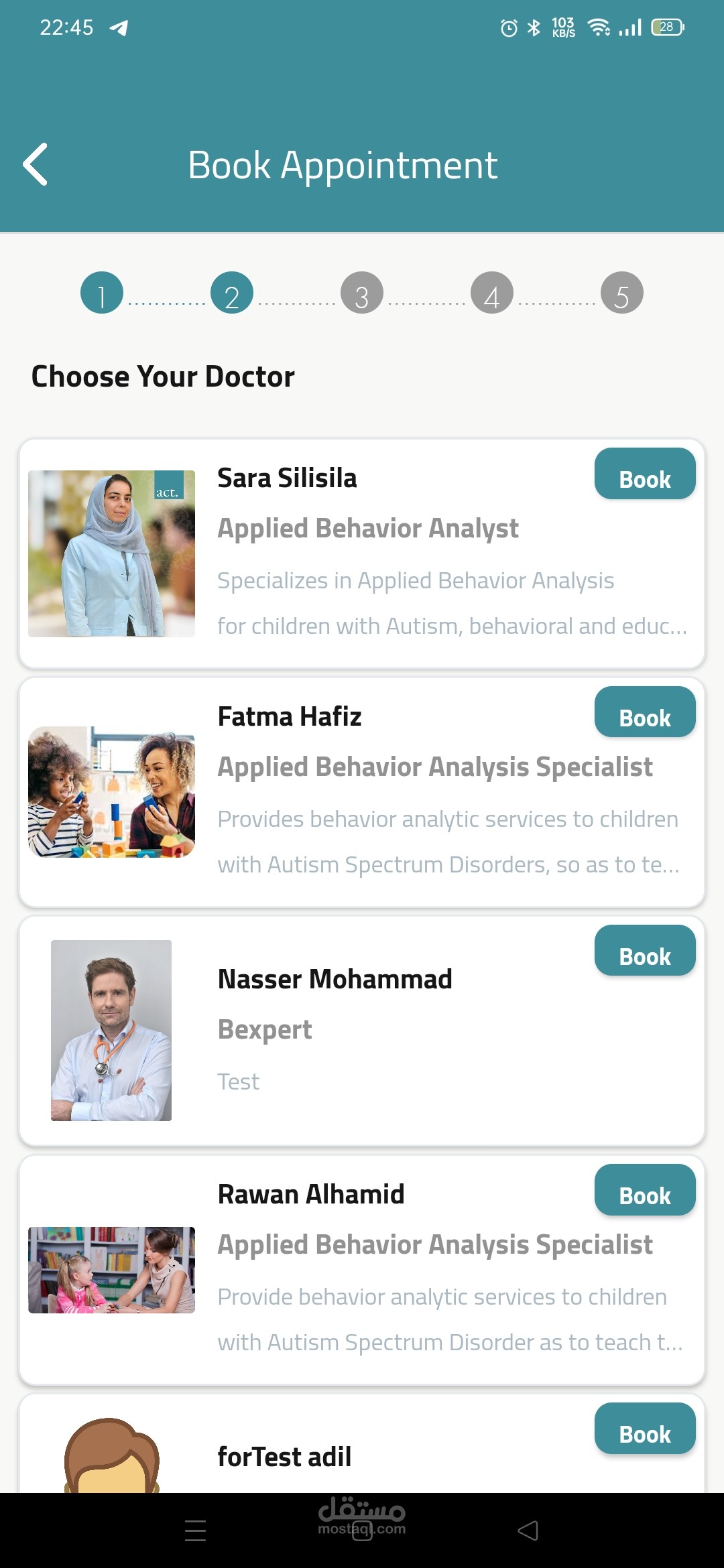Tap step 5 circle

coord(622,293)
